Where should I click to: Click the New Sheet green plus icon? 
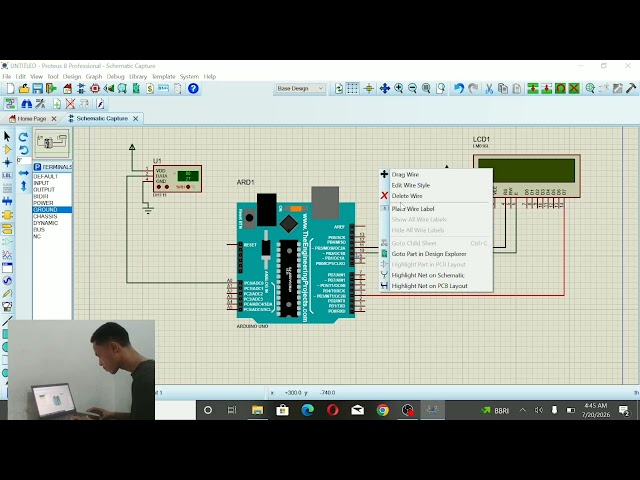[x=56, y=104]
